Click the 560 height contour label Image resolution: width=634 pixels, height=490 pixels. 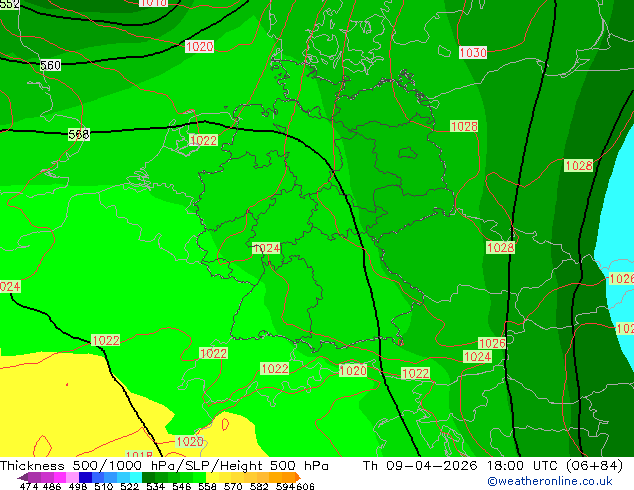tap(51, 65)
